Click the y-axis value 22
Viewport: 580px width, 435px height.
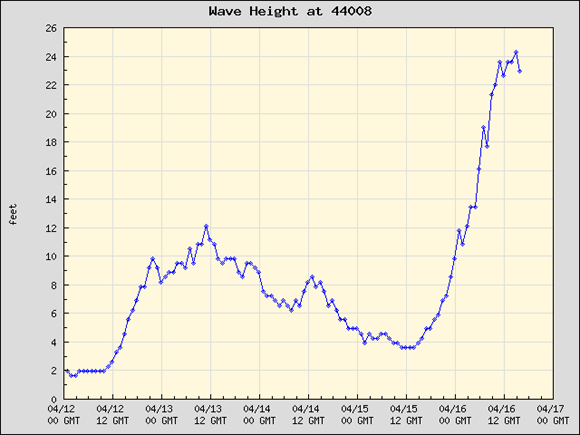tap(51, 85)
